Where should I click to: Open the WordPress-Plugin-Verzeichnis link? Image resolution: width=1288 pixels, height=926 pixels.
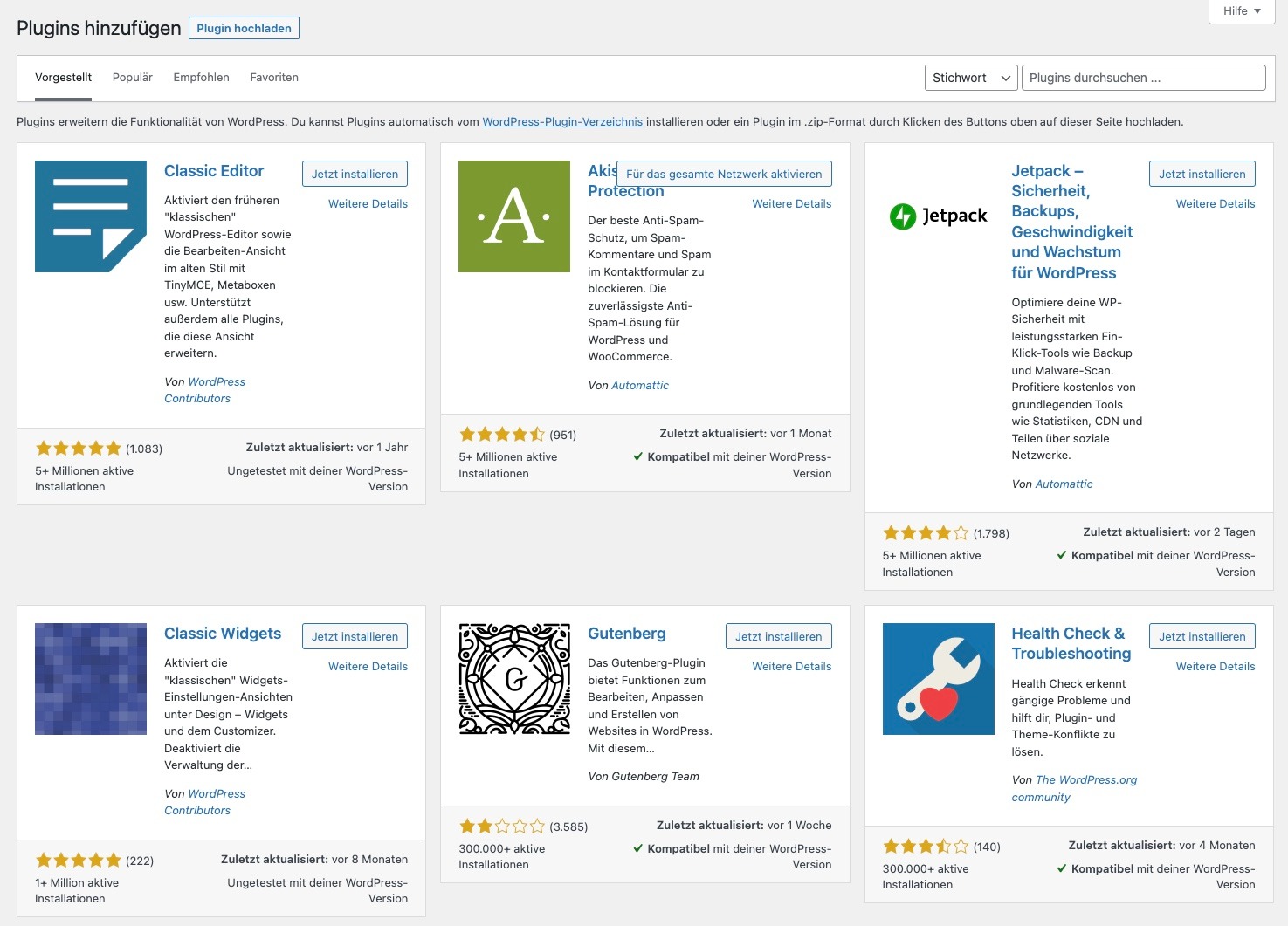562,122
